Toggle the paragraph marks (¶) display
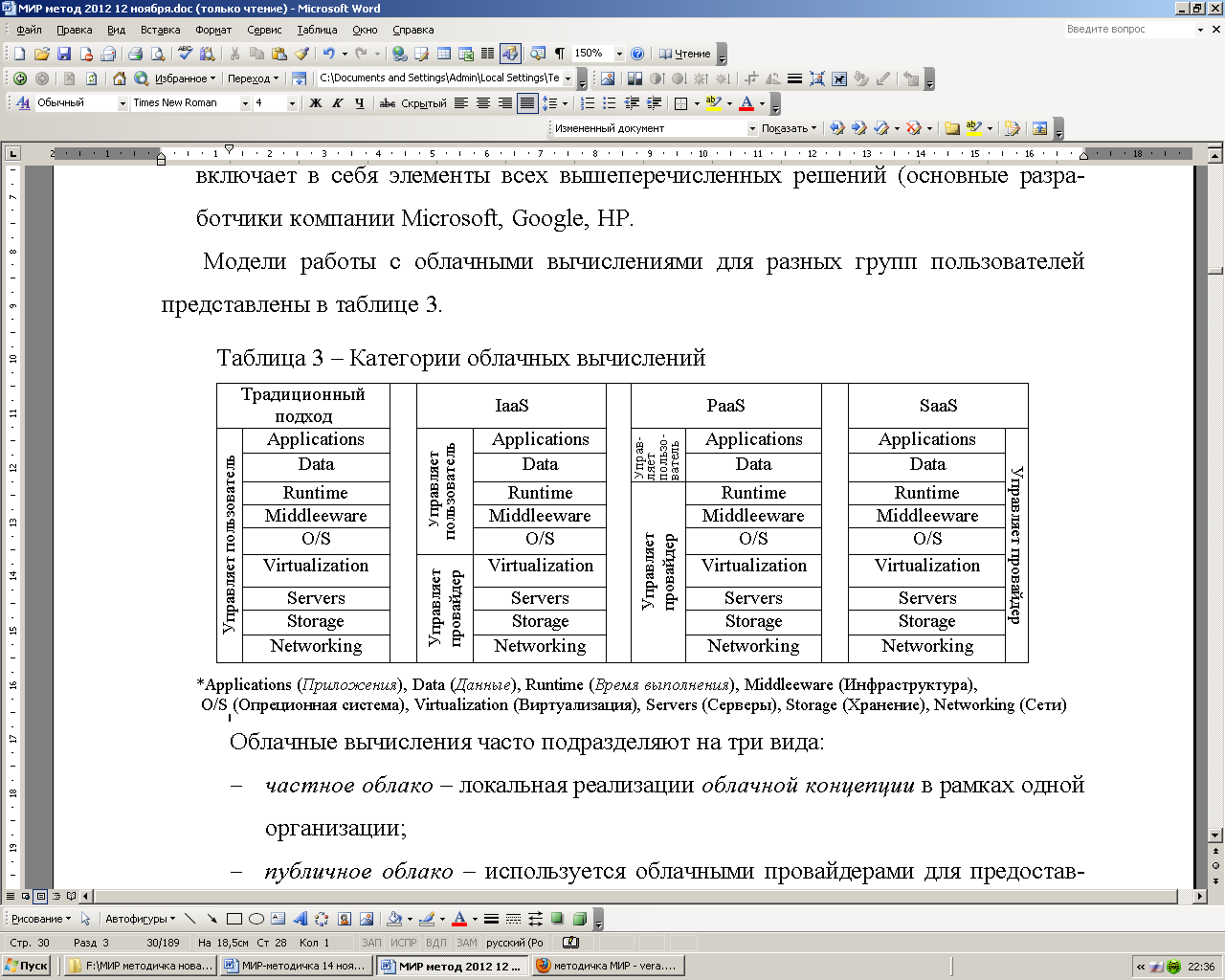 tap(559, 55)
